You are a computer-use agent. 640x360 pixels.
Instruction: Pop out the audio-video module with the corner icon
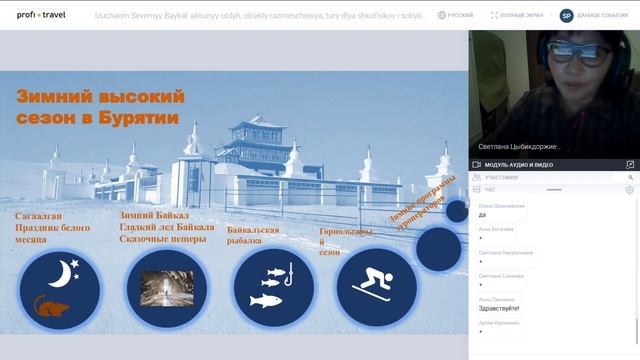pyautogui.click(x=630, y=164)
